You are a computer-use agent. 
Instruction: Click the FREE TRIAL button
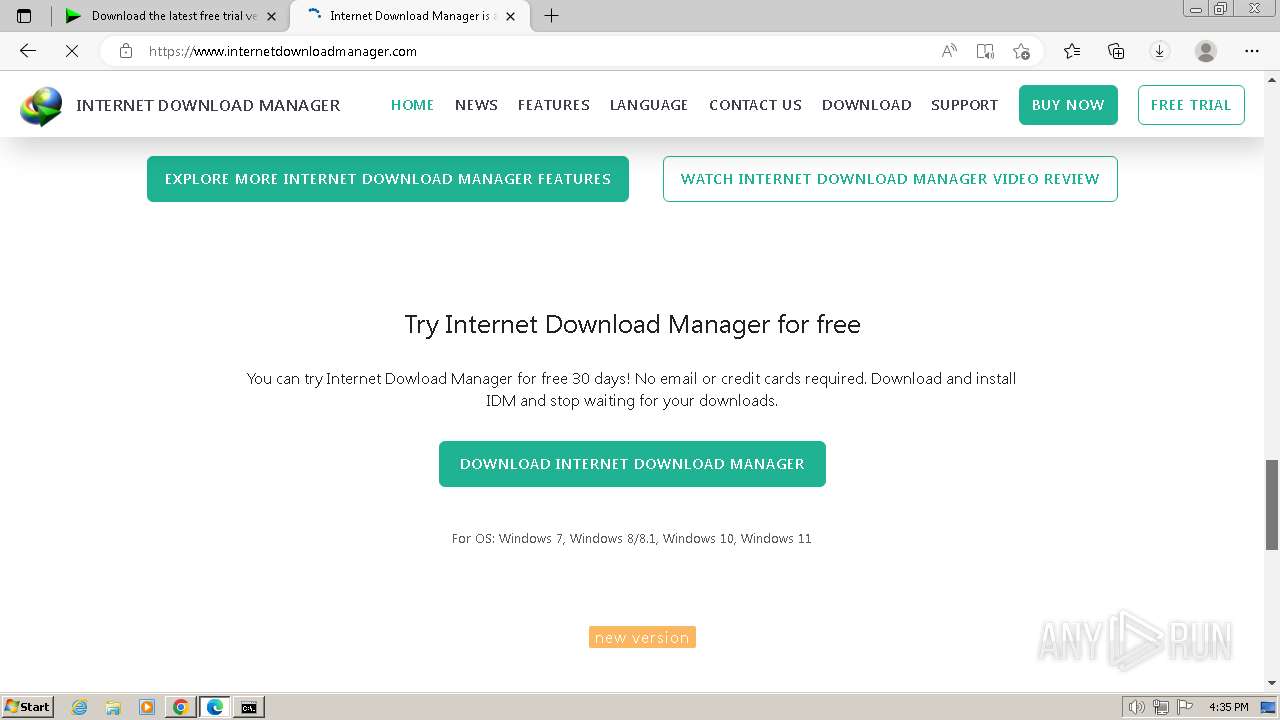pyautogui.click(x=1191, y=105)
